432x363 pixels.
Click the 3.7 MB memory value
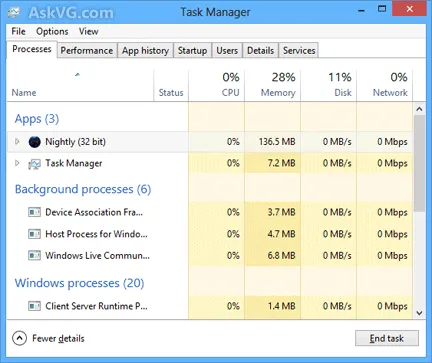282,212
